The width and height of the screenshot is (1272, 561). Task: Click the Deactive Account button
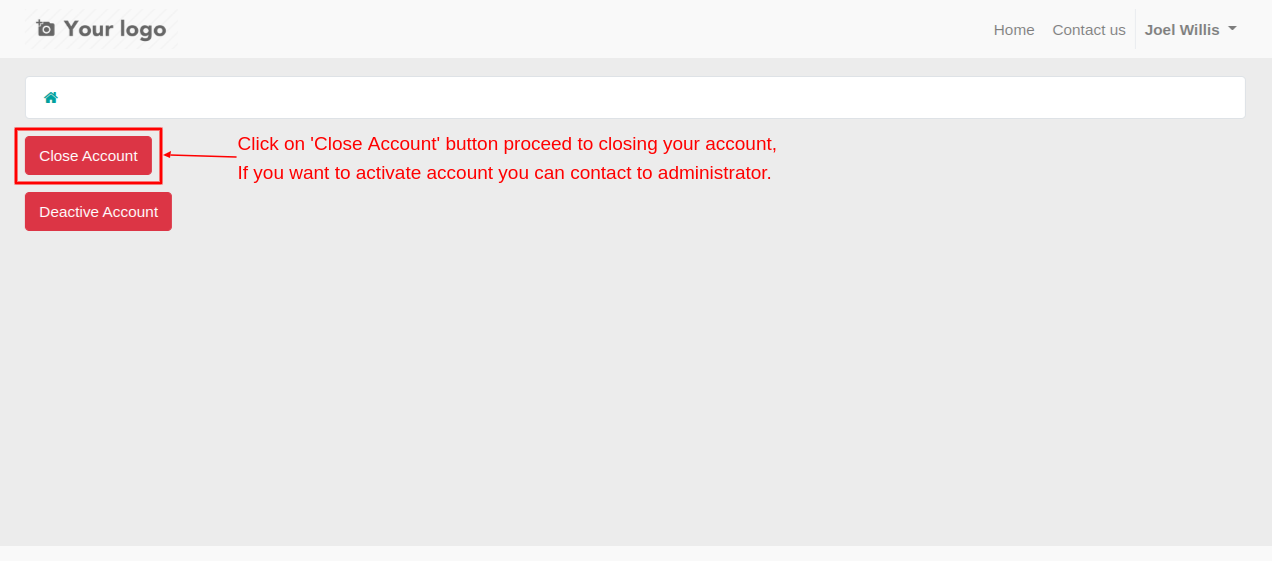[x=98, y=212]
